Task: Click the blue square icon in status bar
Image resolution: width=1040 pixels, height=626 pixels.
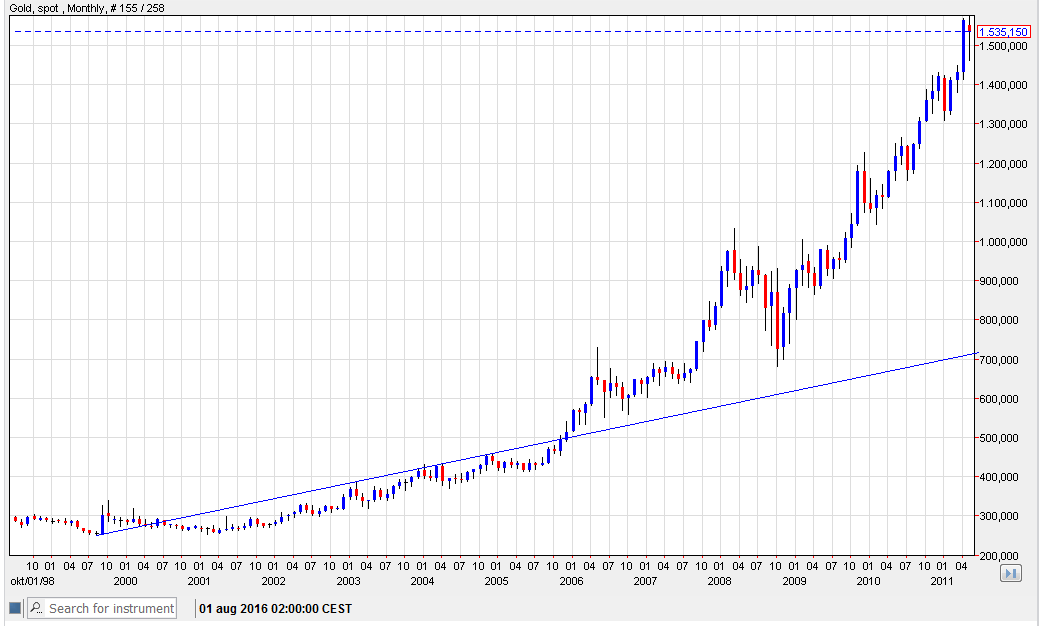Action: coord(15,608)
